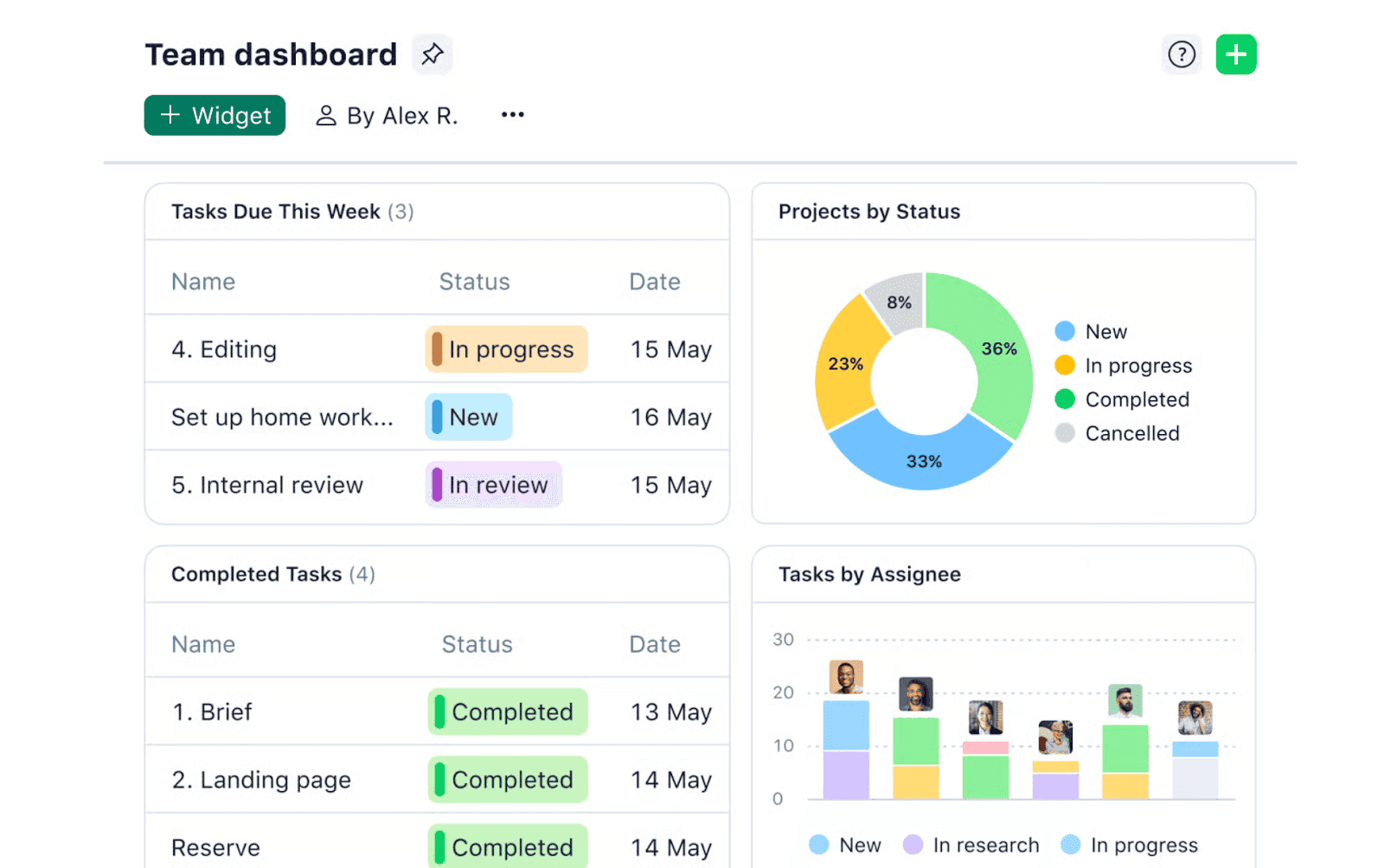Click the green plus icon to create new

pyautogui.click(x=1236, y=54)
